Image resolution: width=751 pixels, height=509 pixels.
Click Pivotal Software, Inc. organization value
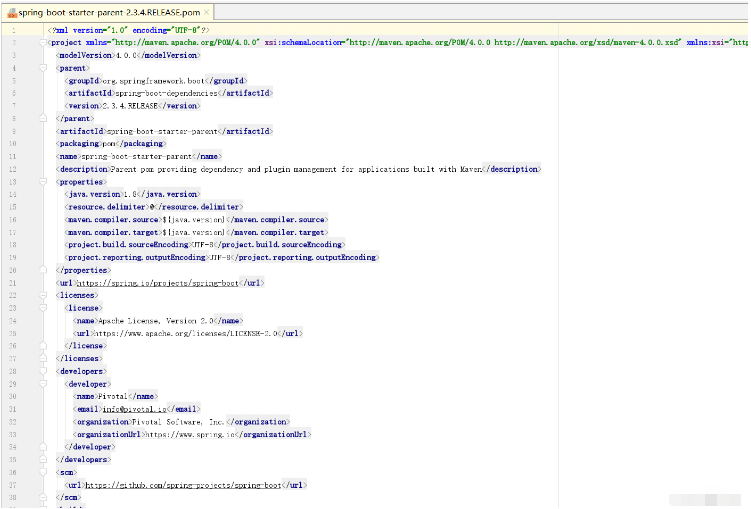[x=178, y=422]
